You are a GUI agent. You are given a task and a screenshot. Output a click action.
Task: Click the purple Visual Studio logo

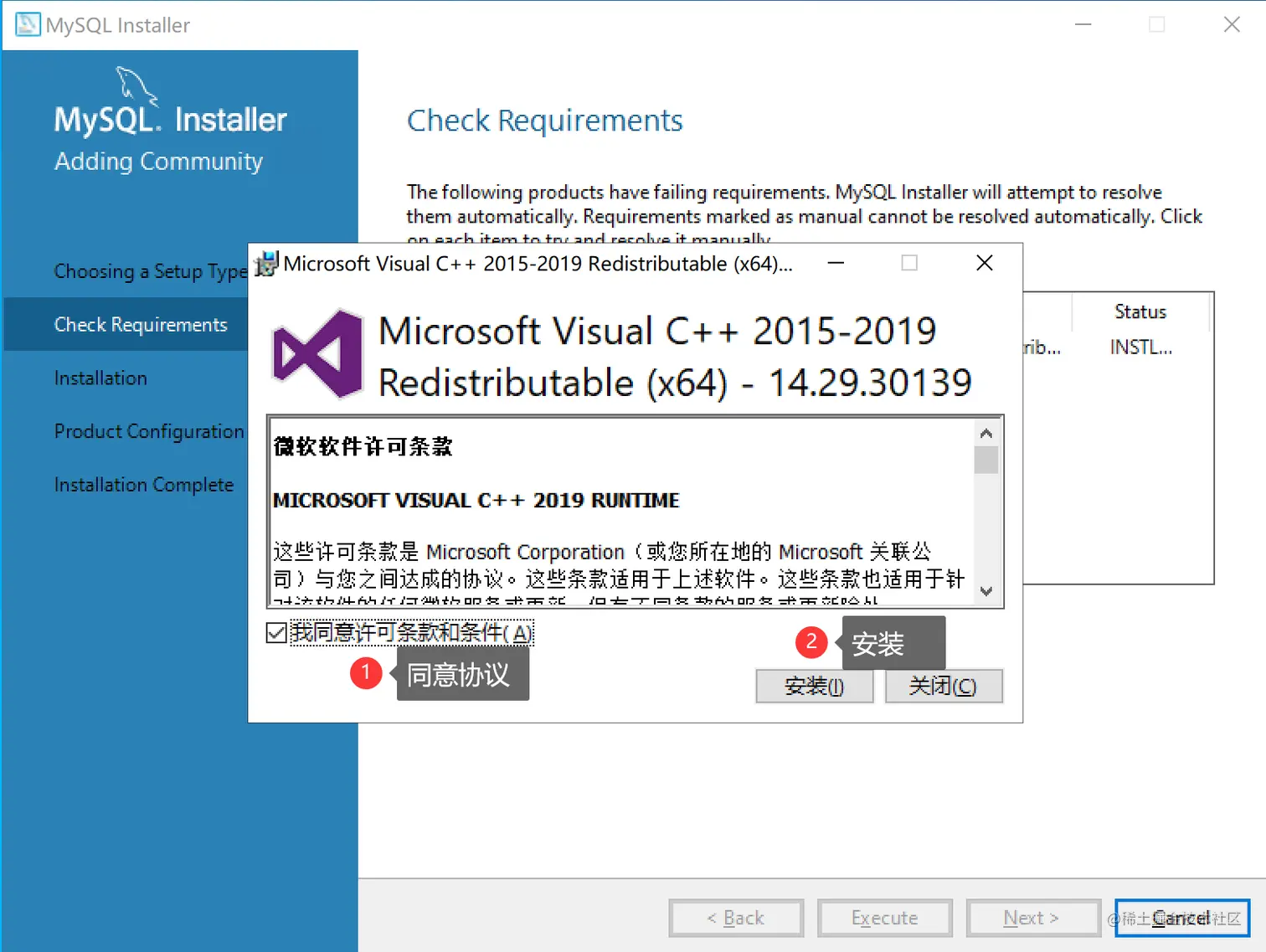tap(317, 353)
